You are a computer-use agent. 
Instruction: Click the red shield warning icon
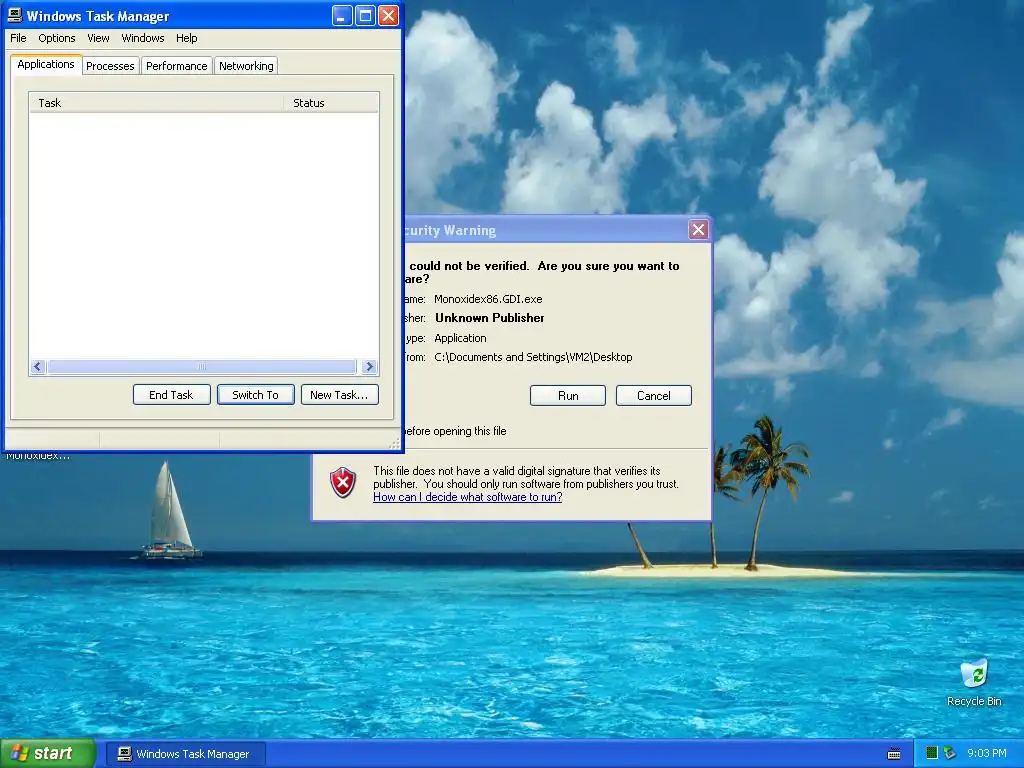pyautogui.click(x=343, y=483)
